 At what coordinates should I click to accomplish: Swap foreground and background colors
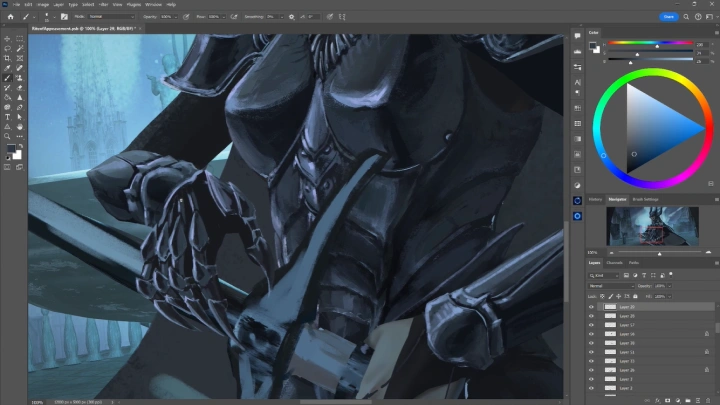[x=20, y=146]
